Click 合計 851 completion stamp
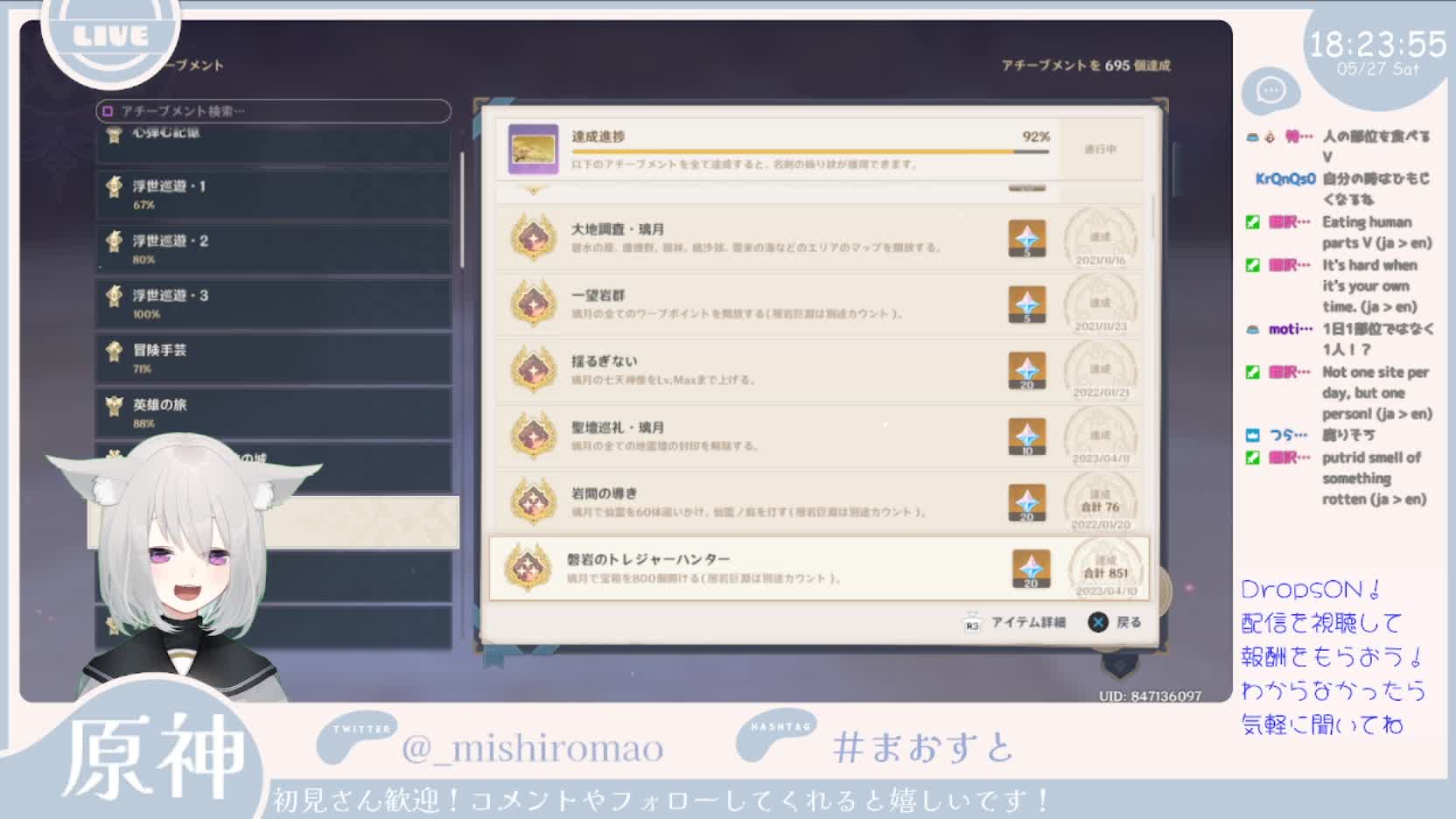Viewport: 1456px width, 819px height. coord(1106,569)
